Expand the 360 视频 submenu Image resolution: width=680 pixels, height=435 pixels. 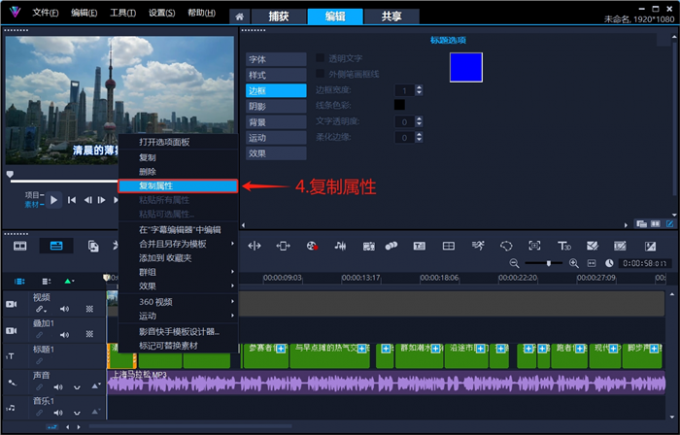tap(232, 301)
